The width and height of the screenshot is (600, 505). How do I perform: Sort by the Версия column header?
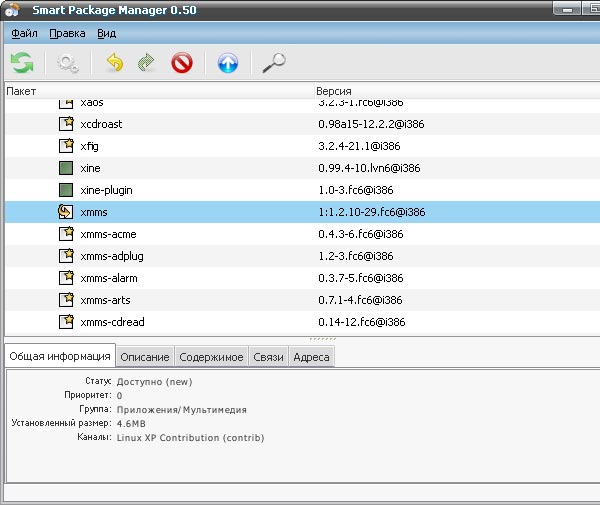[x=457, y=91]
